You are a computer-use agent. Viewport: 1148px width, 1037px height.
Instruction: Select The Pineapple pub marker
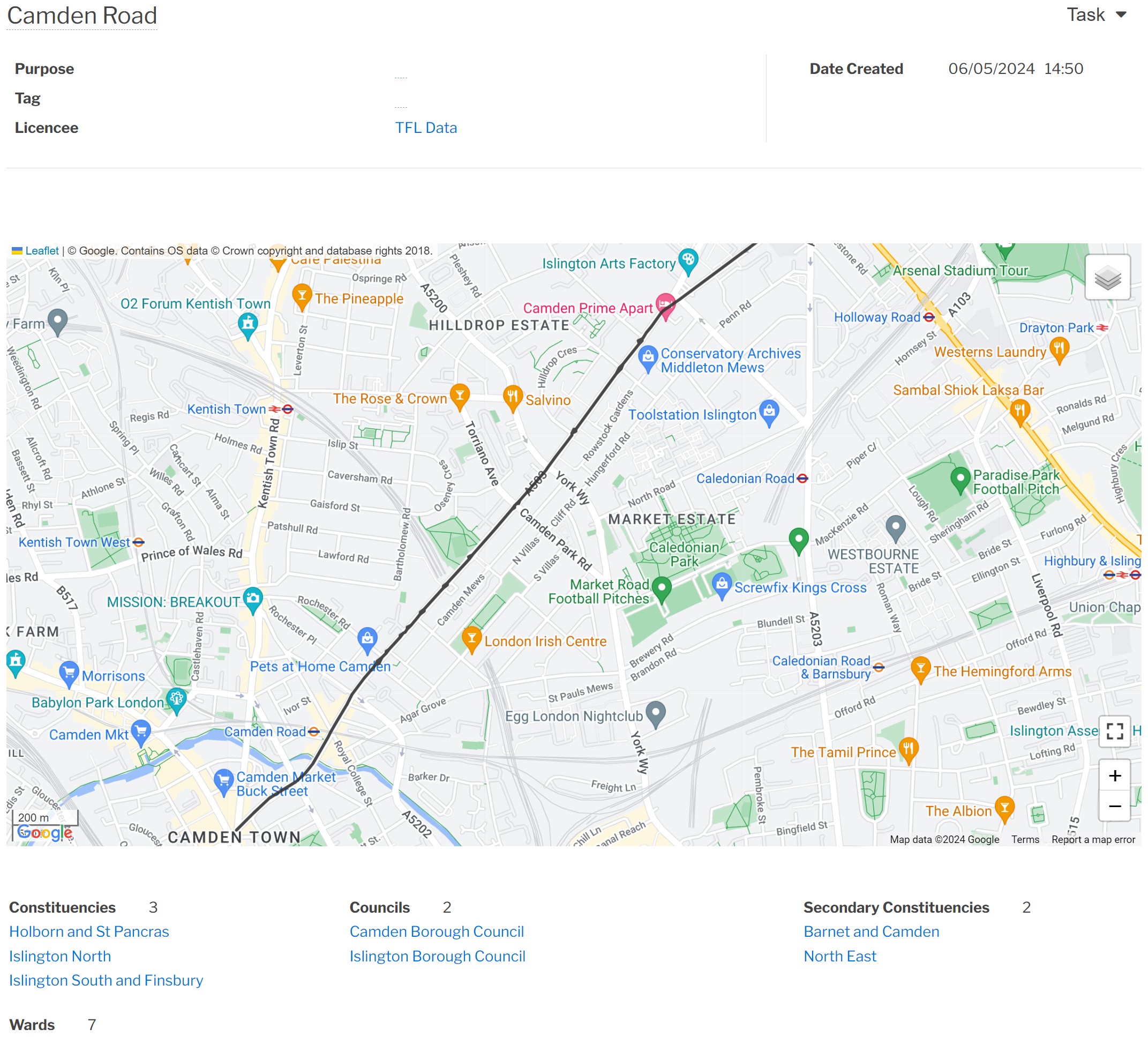(302, 297)
